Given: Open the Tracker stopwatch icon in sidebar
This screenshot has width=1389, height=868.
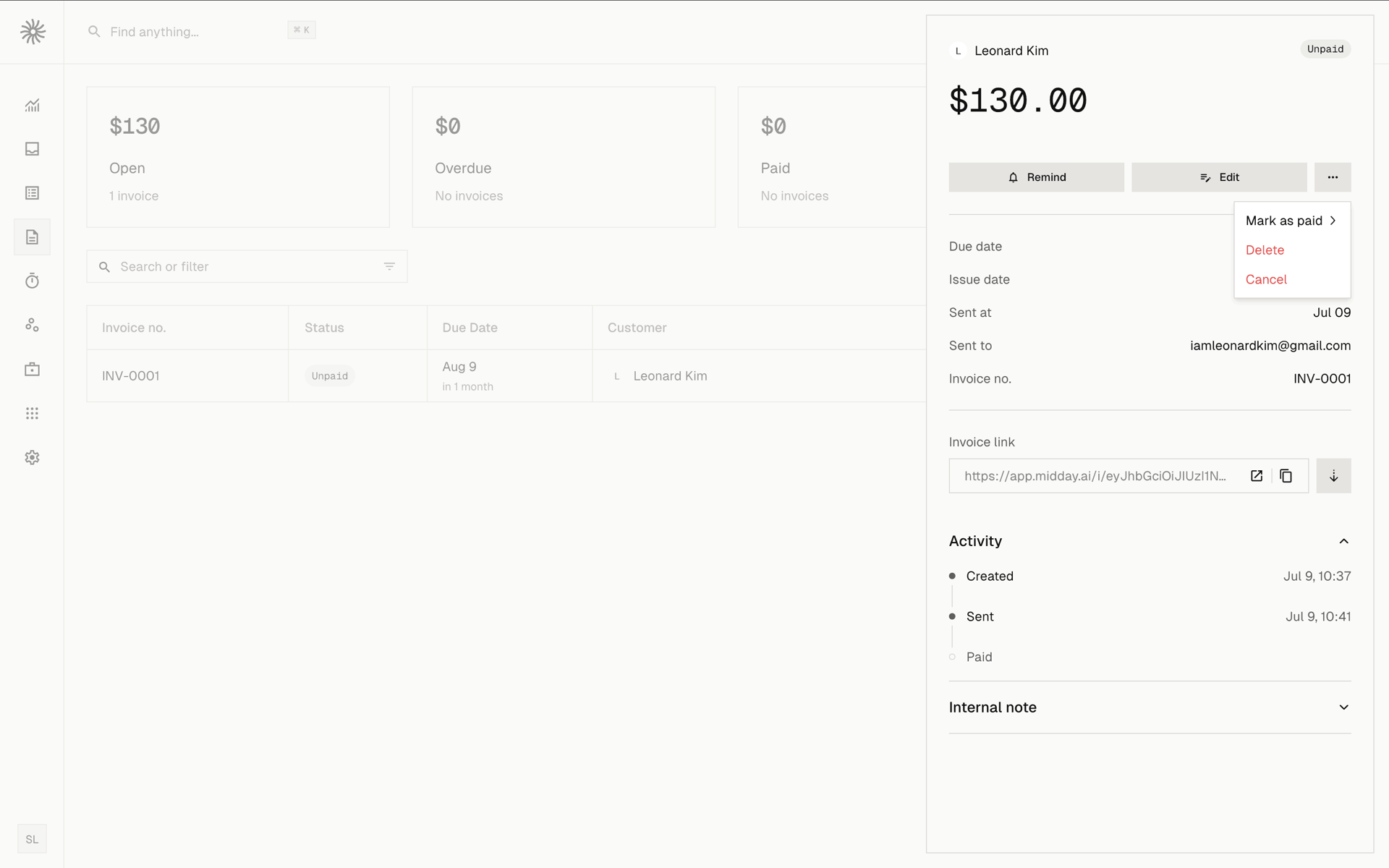Looking at the screenshot, I should tap(32, 281).
